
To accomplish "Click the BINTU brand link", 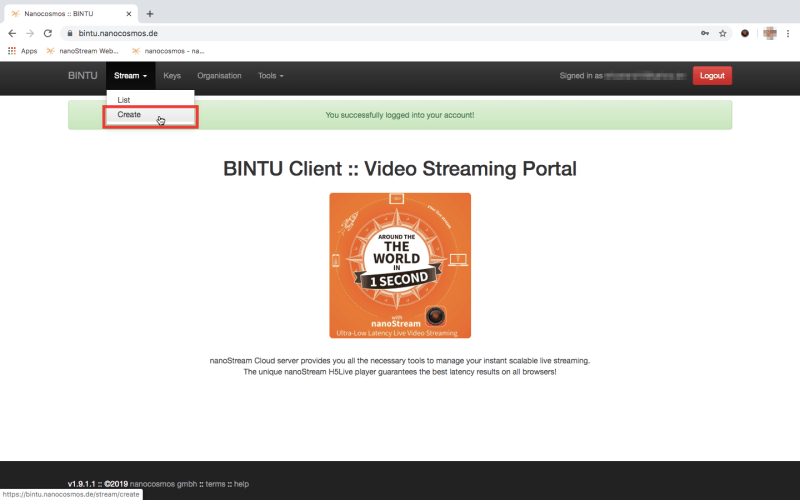I will (x=82, y=76).
